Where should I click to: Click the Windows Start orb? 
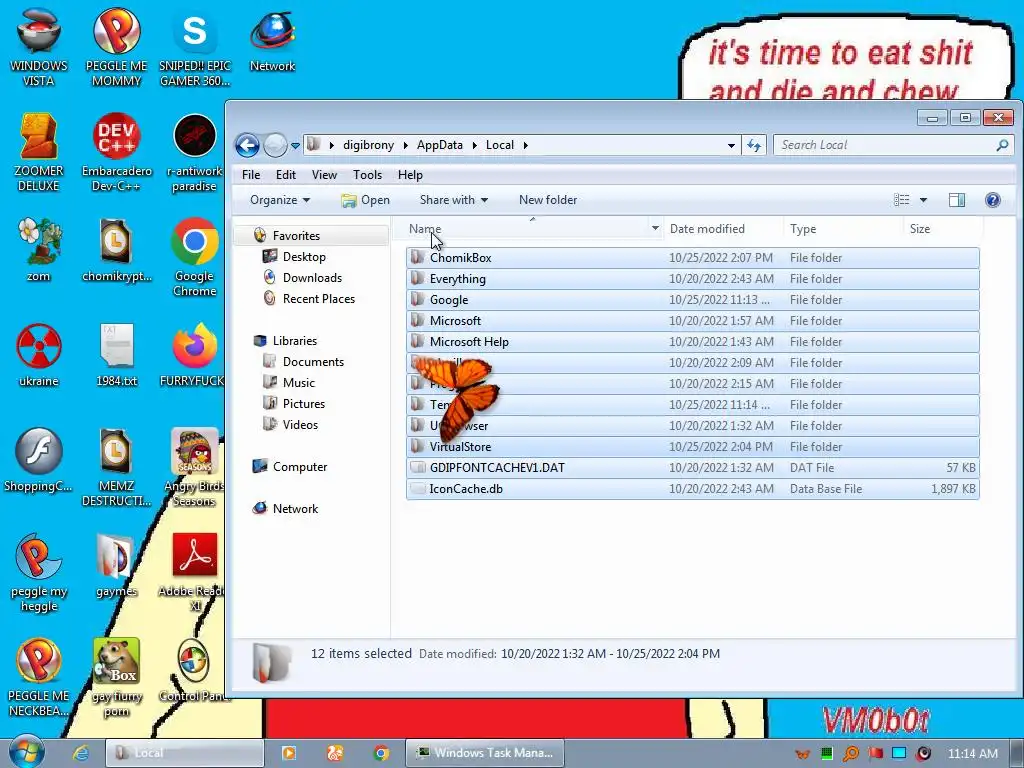27,751
